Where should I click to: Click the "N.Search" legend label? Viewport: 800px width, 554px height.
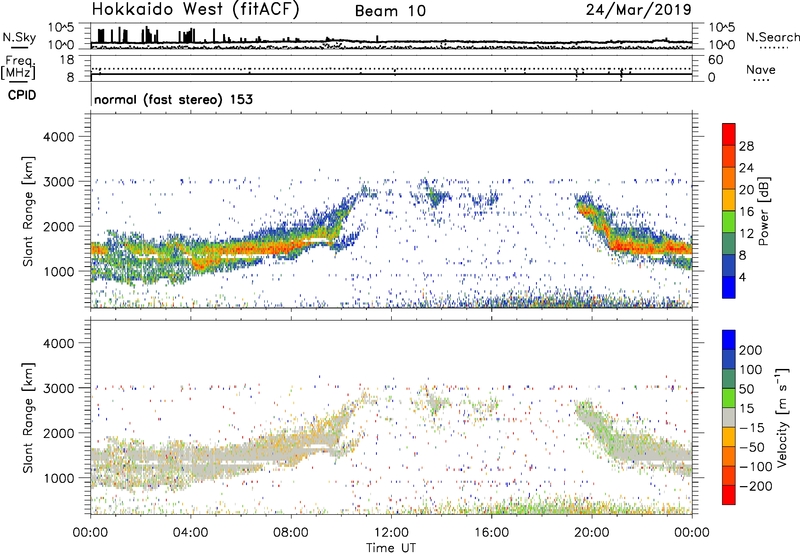pos(773,37)
